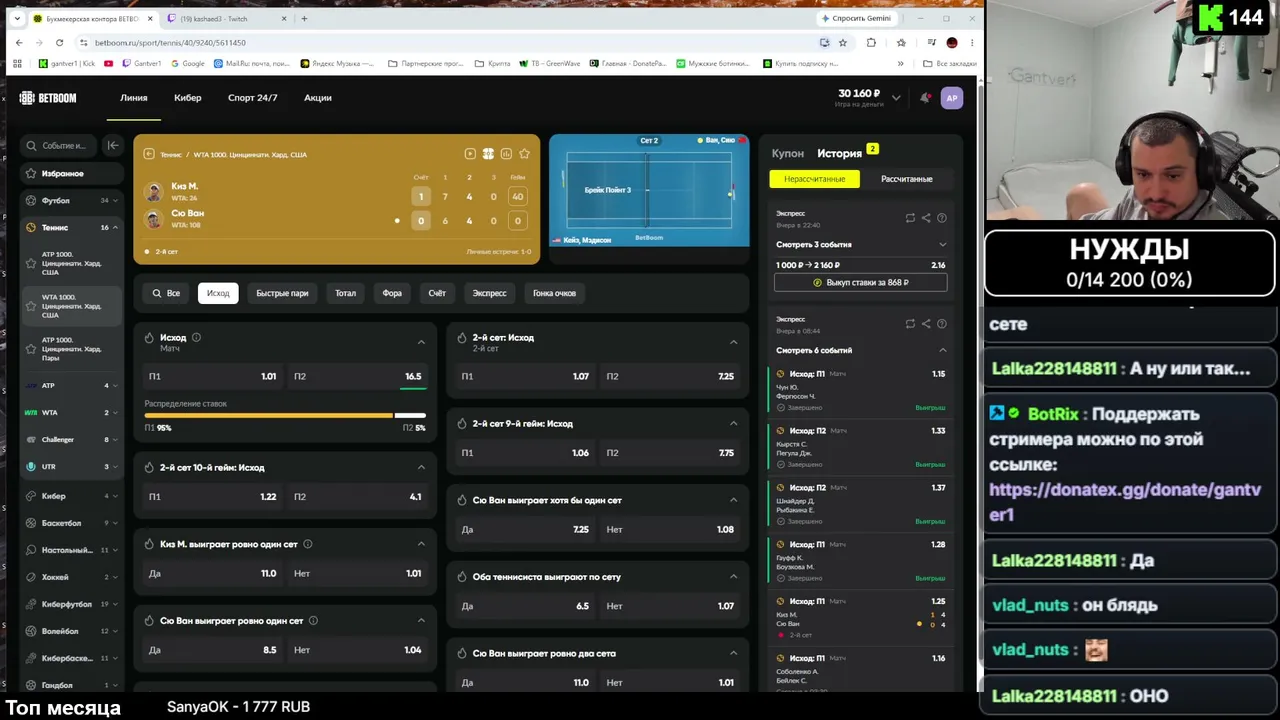
Task: Collapse the sports sidebar panel
Action: (x=113, y=145)
